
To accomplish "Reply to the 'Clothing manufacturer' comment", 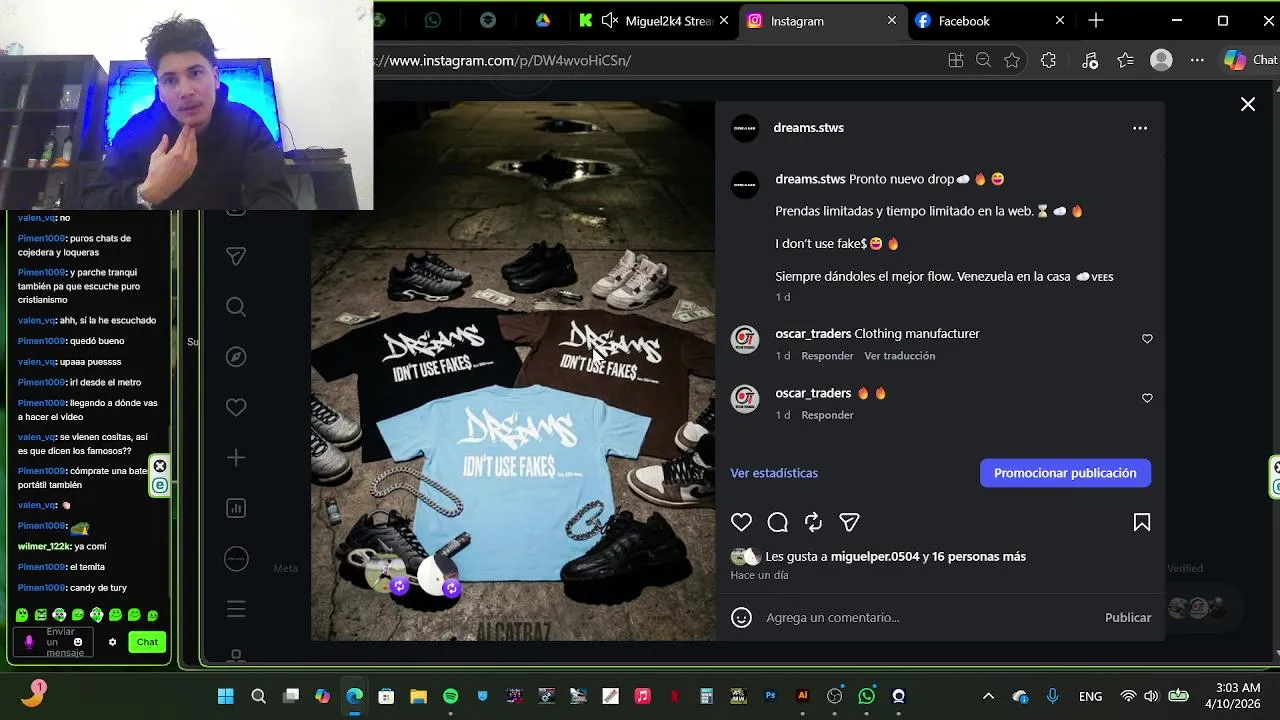I will 827,356.
